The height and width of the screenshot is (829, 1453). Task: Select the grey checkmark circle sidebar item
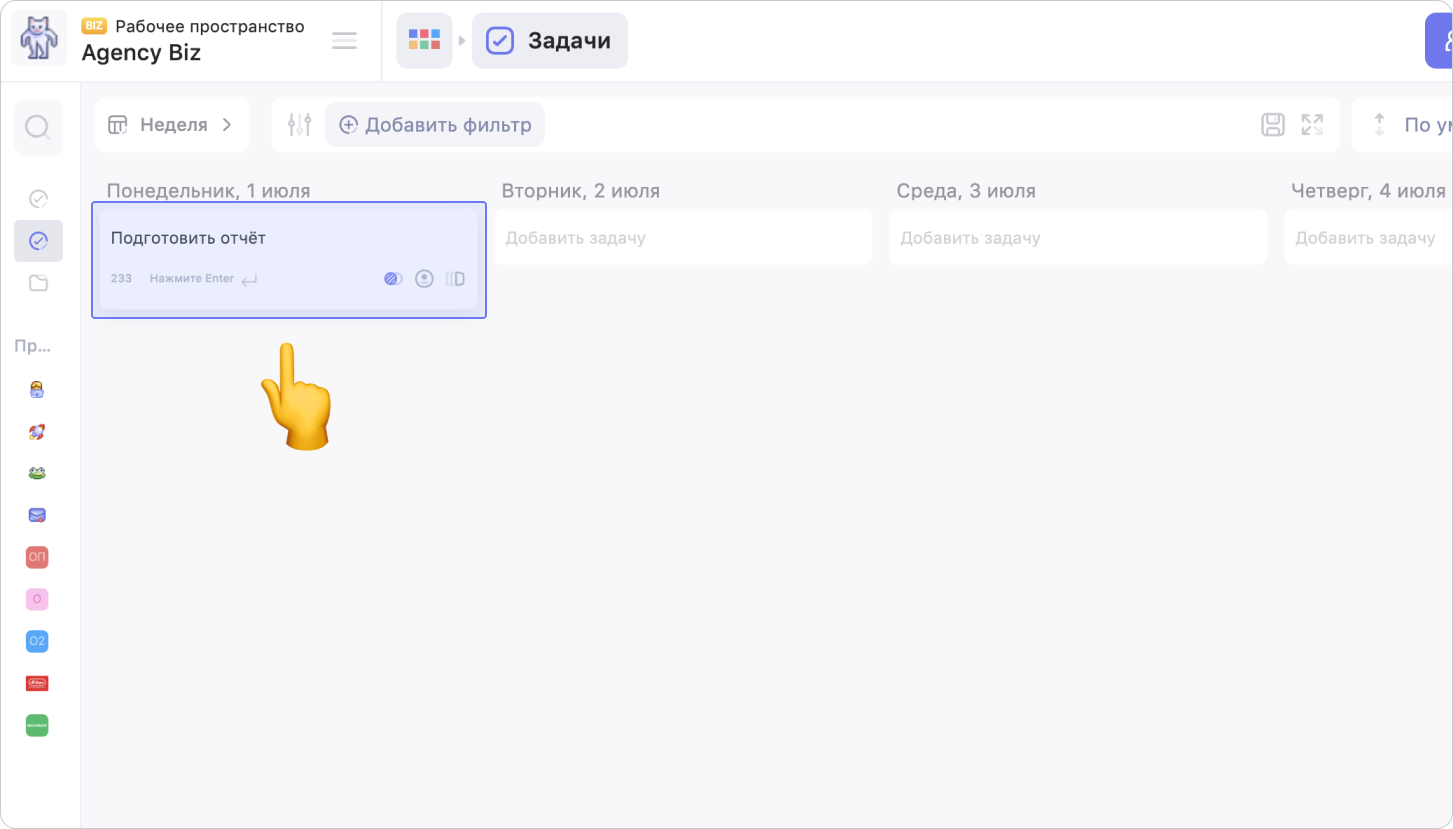tap(38, 198)
